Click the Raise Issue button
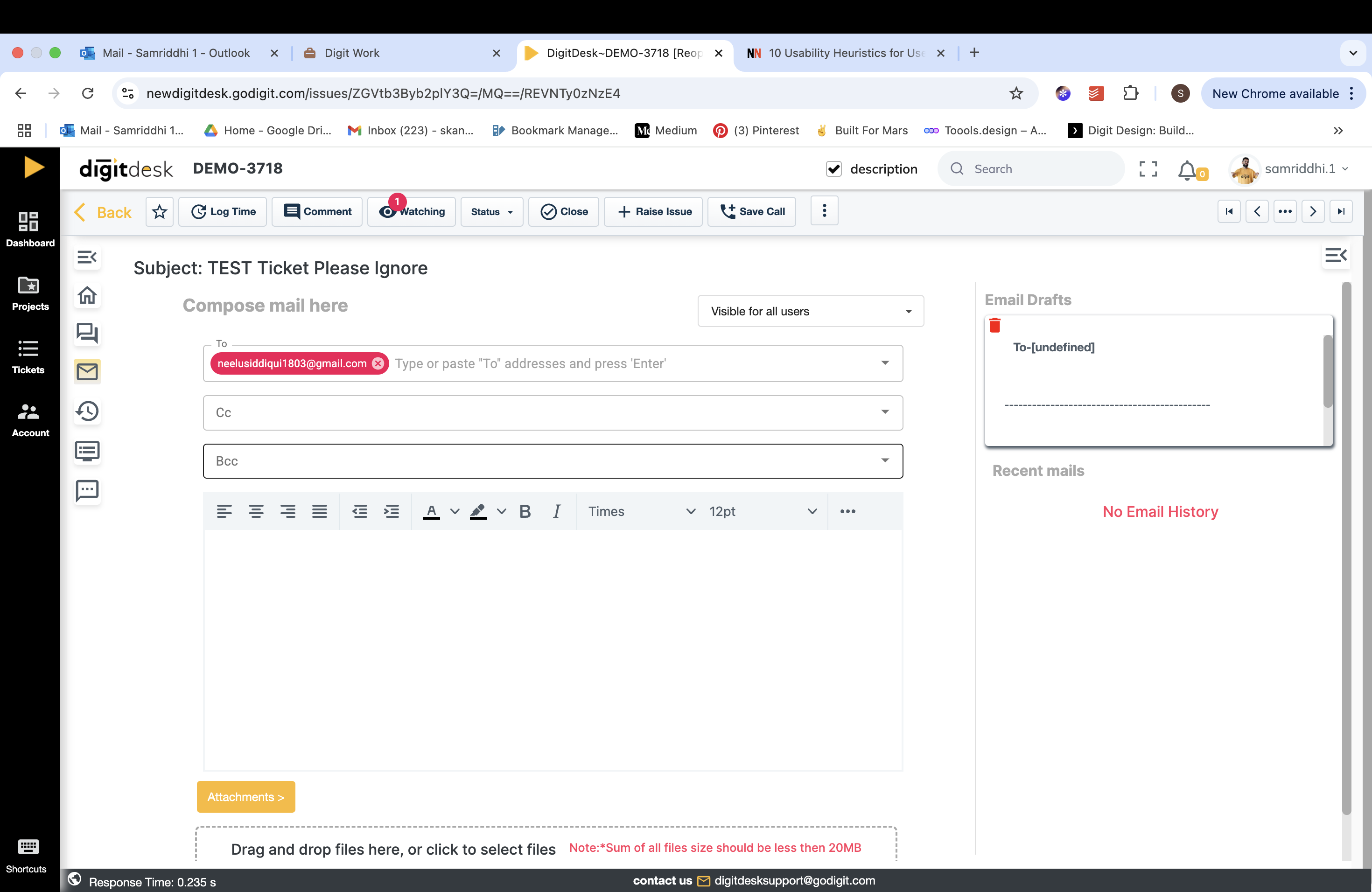Image resolution: width=1372 pixels, height=892 pixels. coord(653,211)
